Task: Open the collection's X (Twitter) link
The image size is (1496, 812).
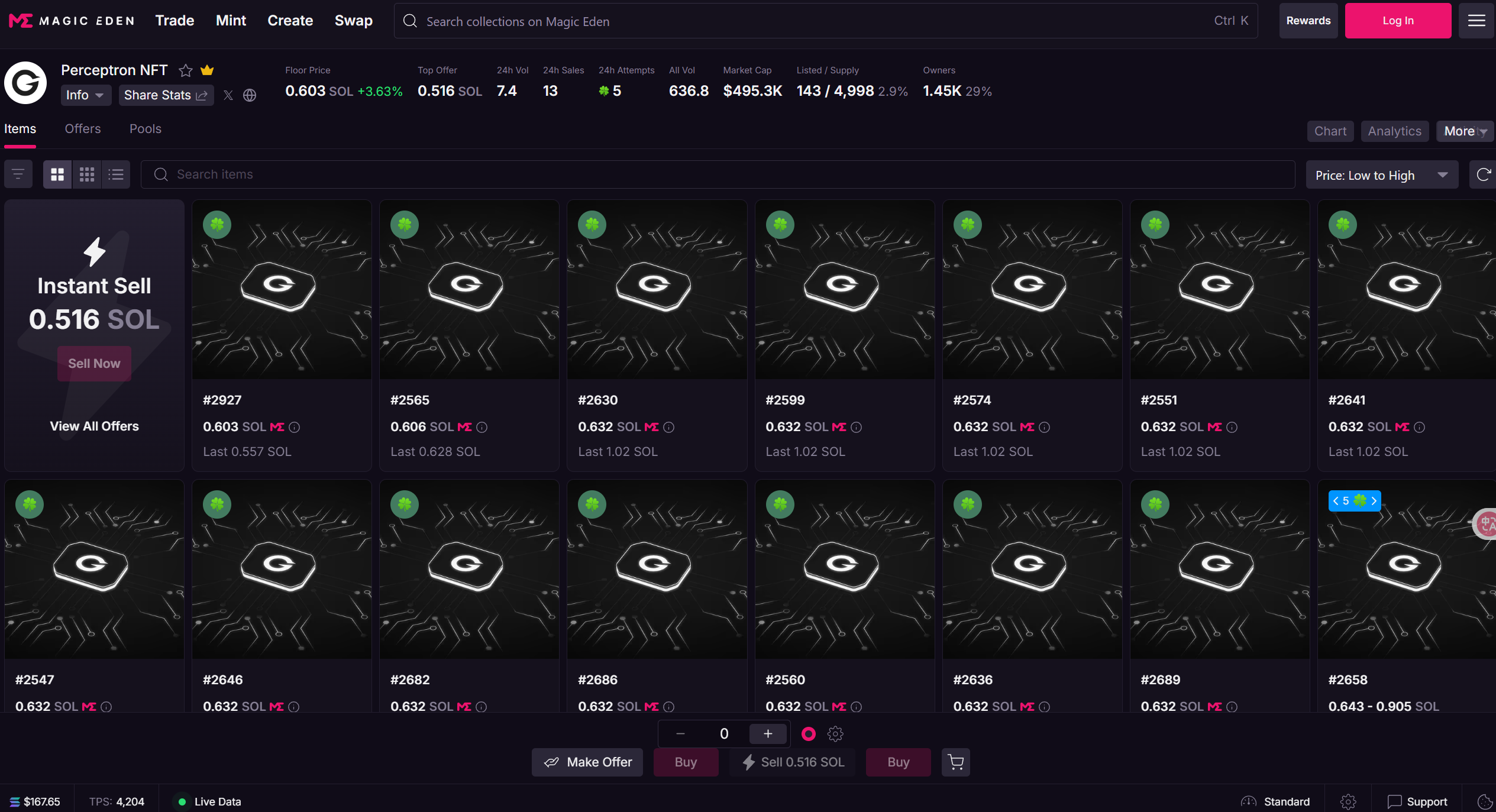Action: [228, 95]
